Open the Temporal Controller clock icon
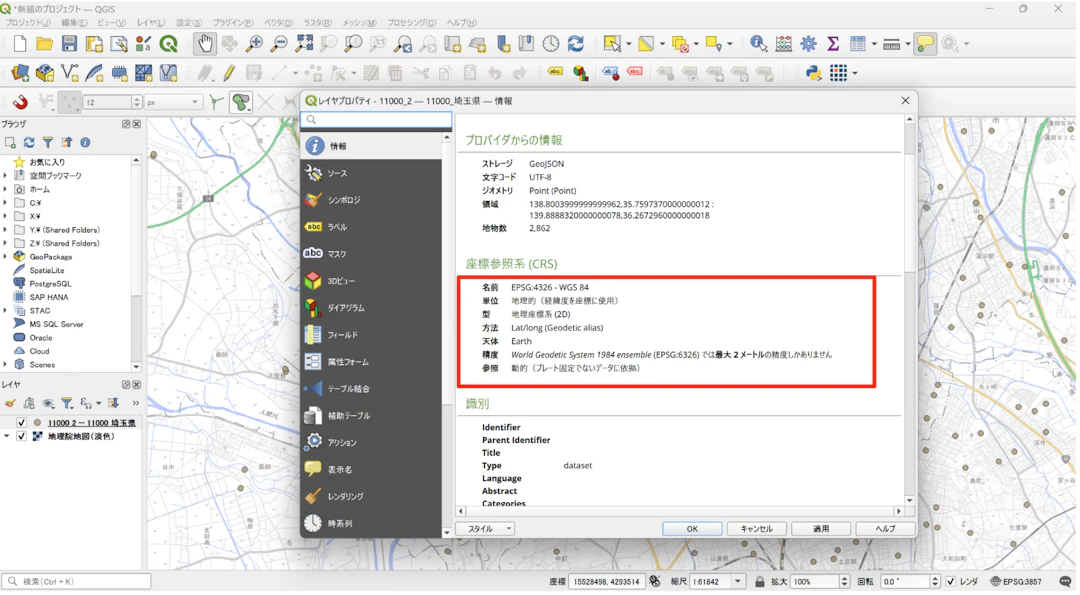1080x595 pixels. coord(551,44)
